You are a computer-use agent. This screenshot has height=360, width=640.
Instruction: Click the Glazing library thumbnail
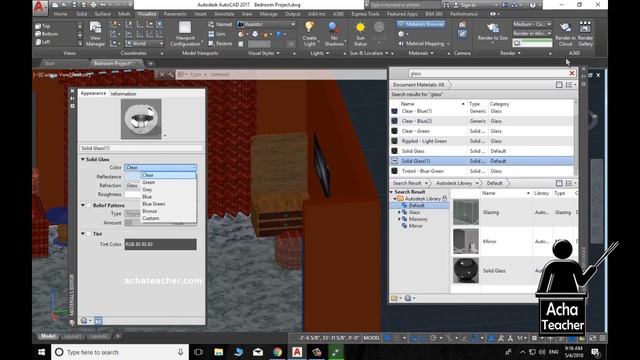pyautogui.click(x=466, y=212)
